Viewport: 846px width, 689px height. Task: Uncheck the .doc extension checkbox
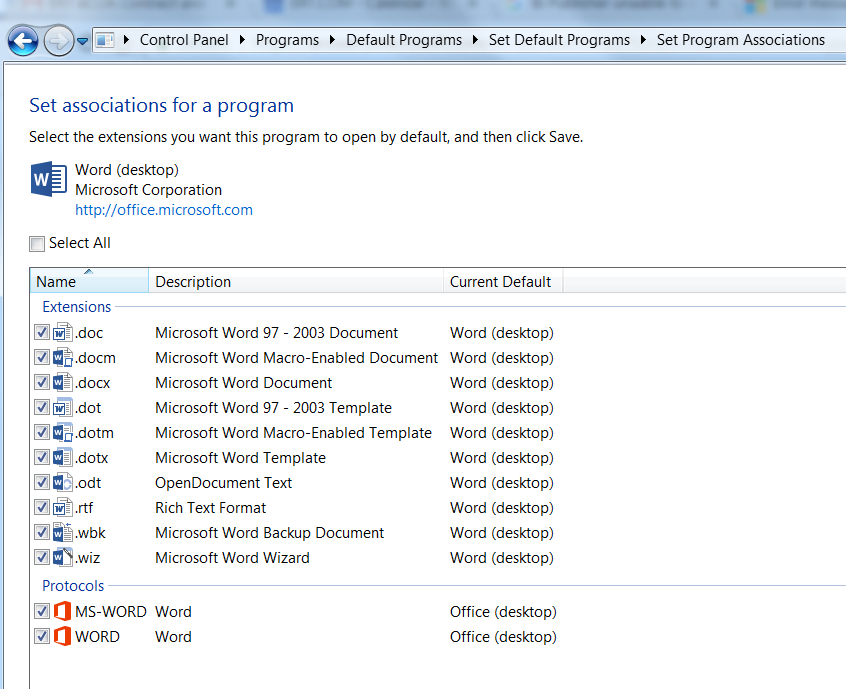tap(42, 332)
